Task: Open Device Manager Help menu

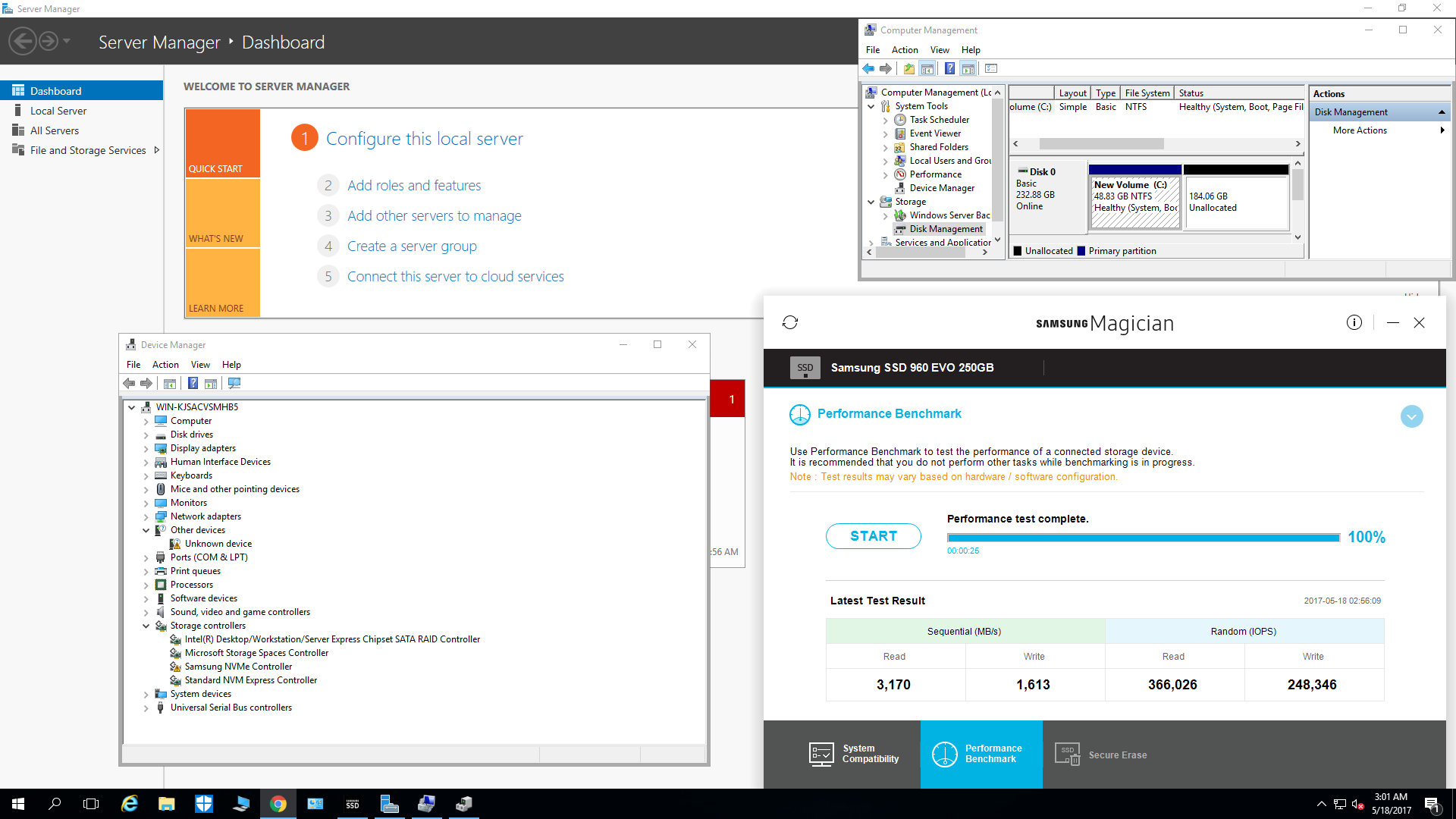Action: point(231,365)
